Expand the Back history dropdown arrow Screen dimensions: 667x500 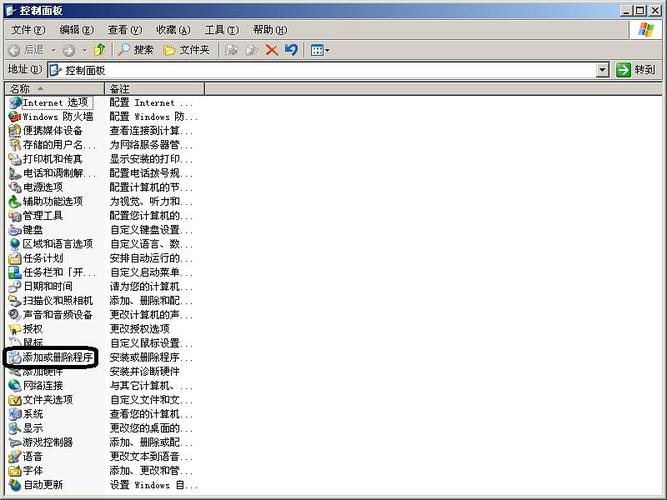[54, 50]
